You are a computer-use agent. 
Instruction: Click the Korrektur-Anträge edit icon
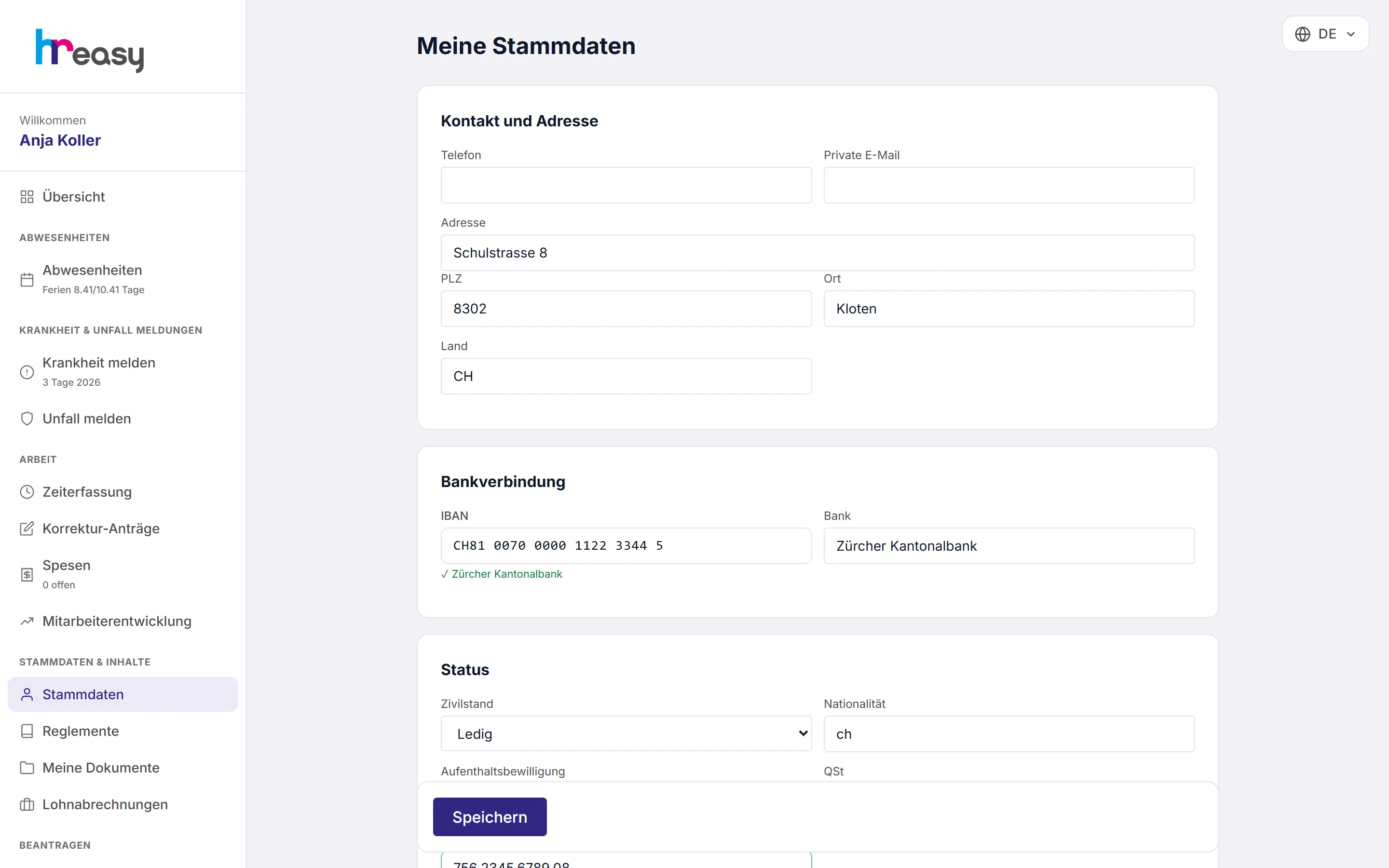[27, 529]
